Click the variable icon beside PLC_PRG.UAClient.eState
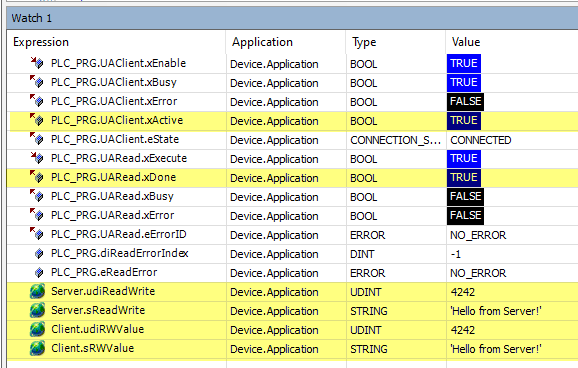Image resolution: width=578 pixels, height=368 pixels. click(37, 139)
